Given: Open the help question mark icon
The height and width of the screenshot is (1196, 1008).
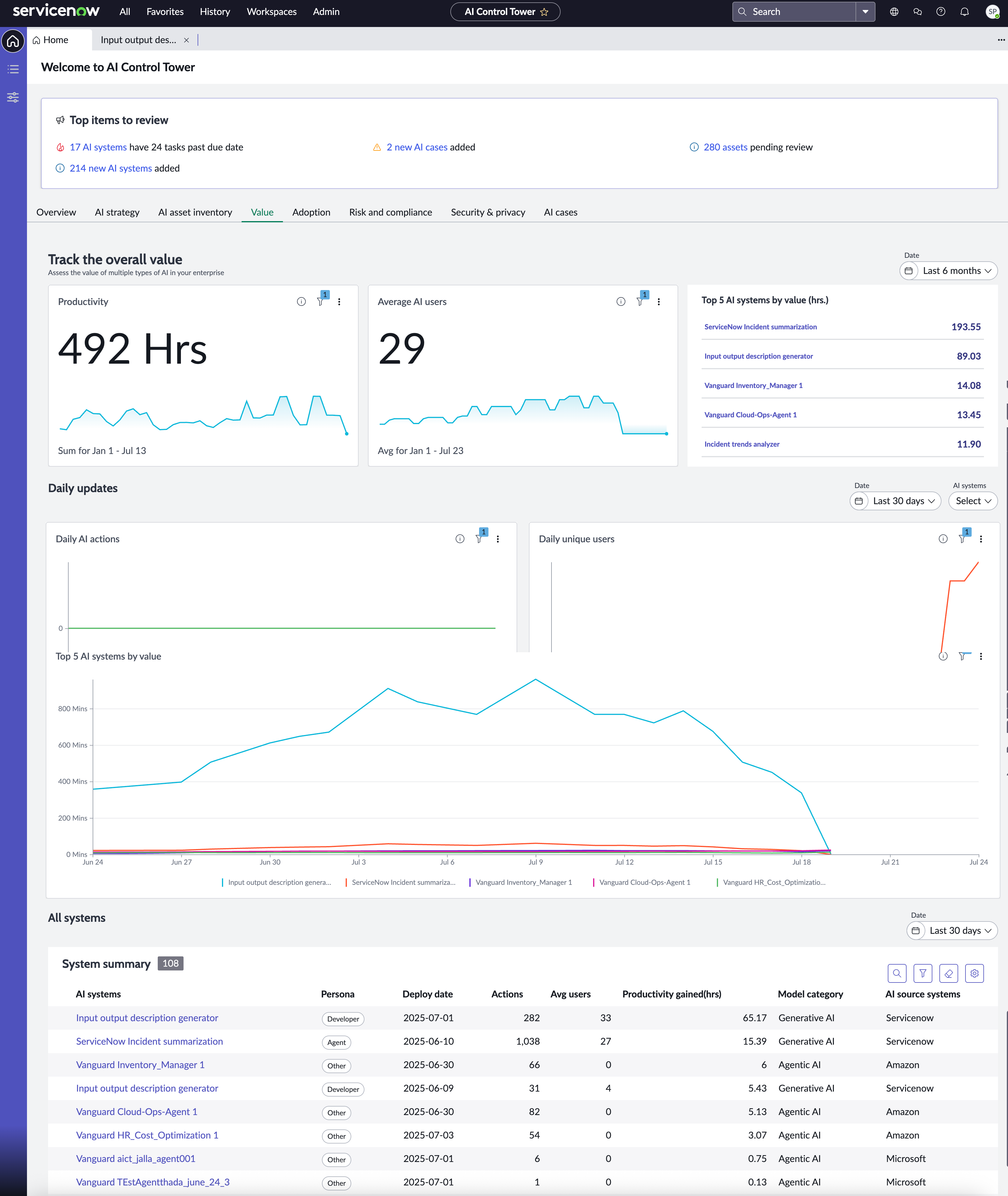Looking at the screenshot, I should pos(941,11).
